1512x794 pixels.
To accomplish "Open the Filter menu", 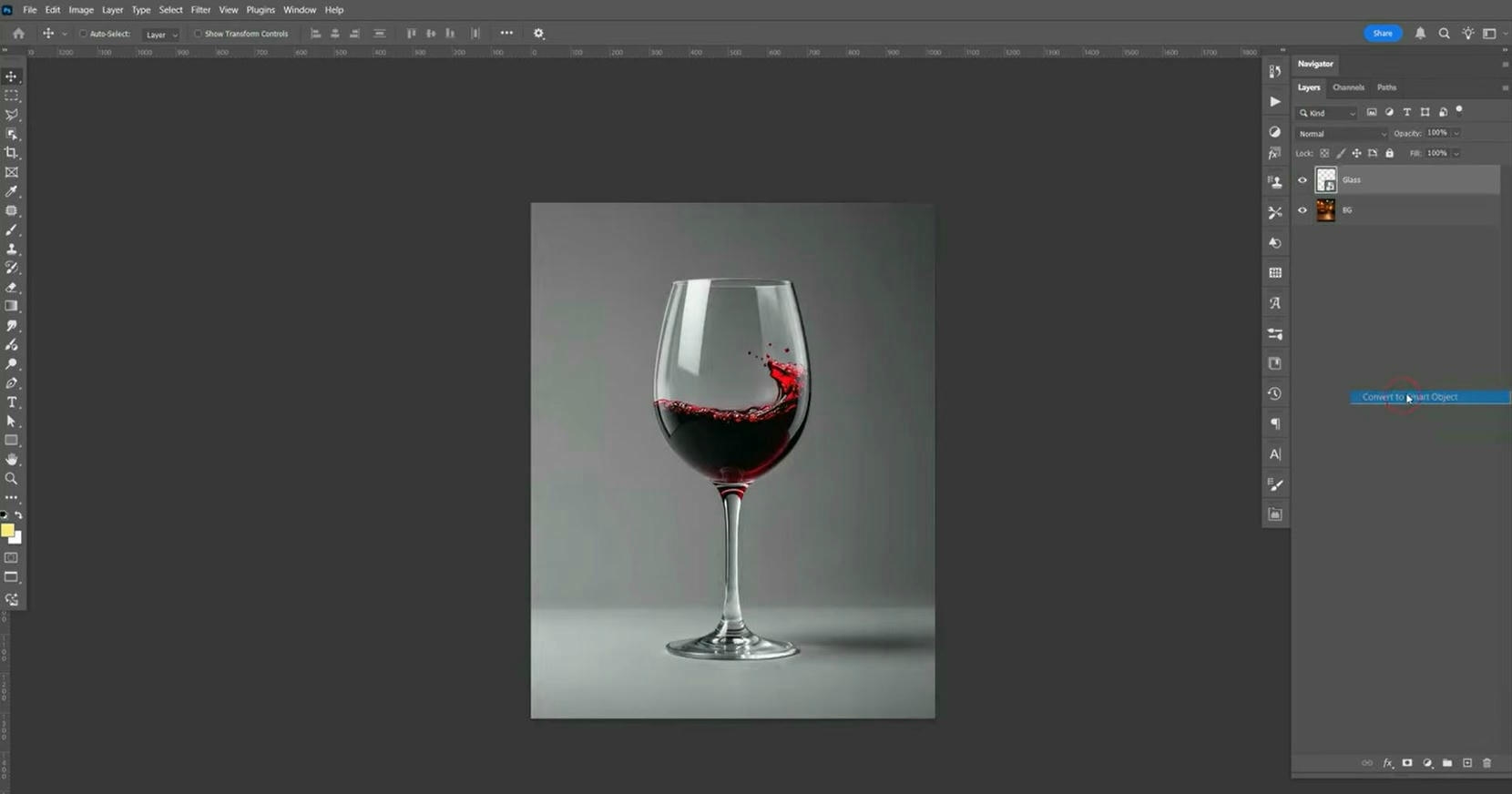I will tap(200, 10).
